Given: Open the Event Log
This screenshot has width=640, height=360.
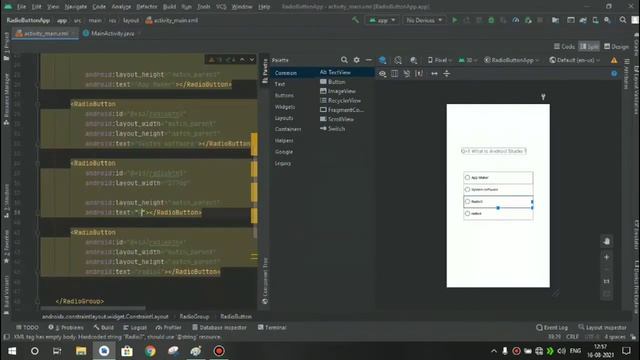Looking at the screenshot, I should pyautogui.click(x=552, y=327).
